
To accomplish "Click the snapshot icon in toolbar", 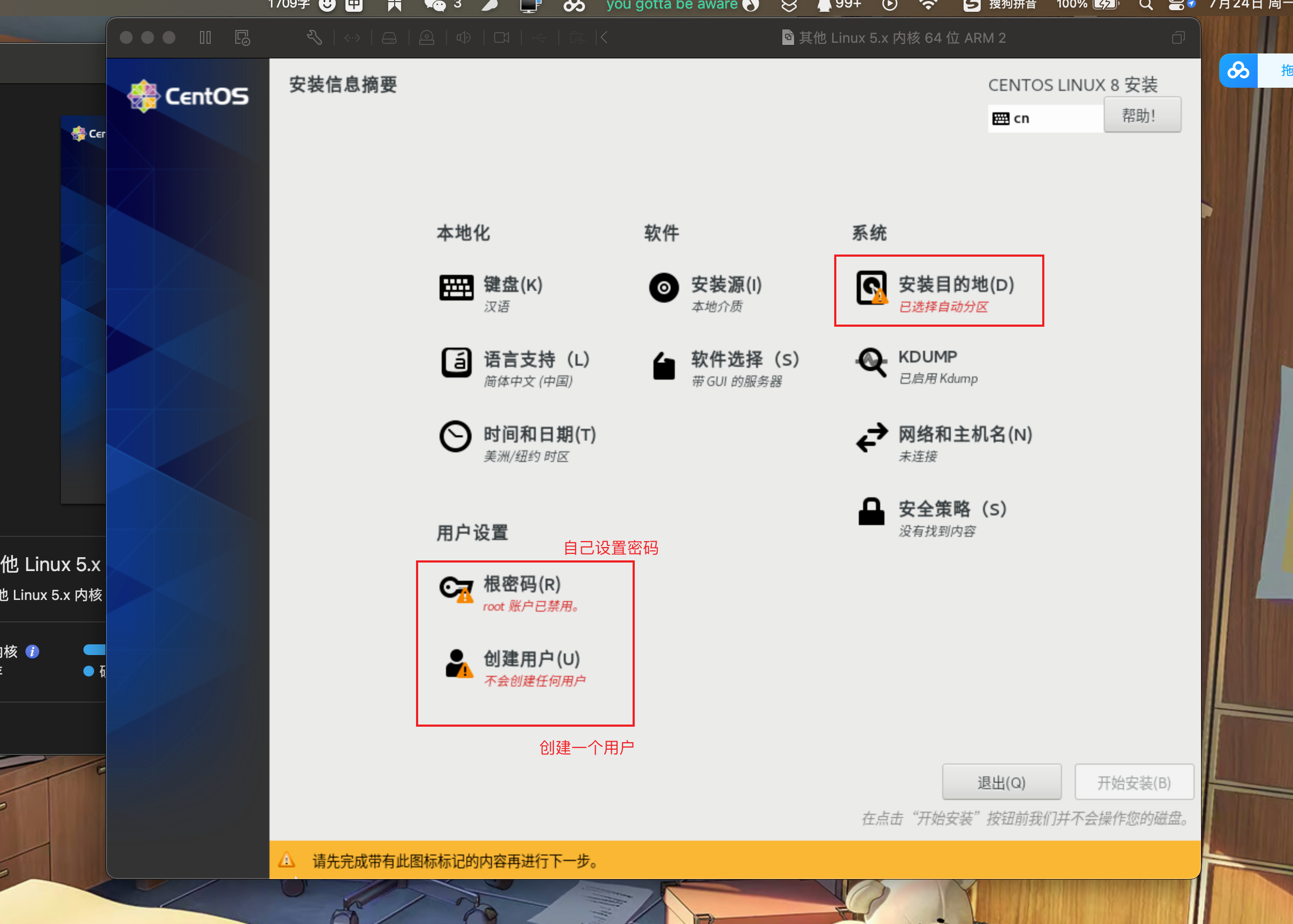I will 242,38.
